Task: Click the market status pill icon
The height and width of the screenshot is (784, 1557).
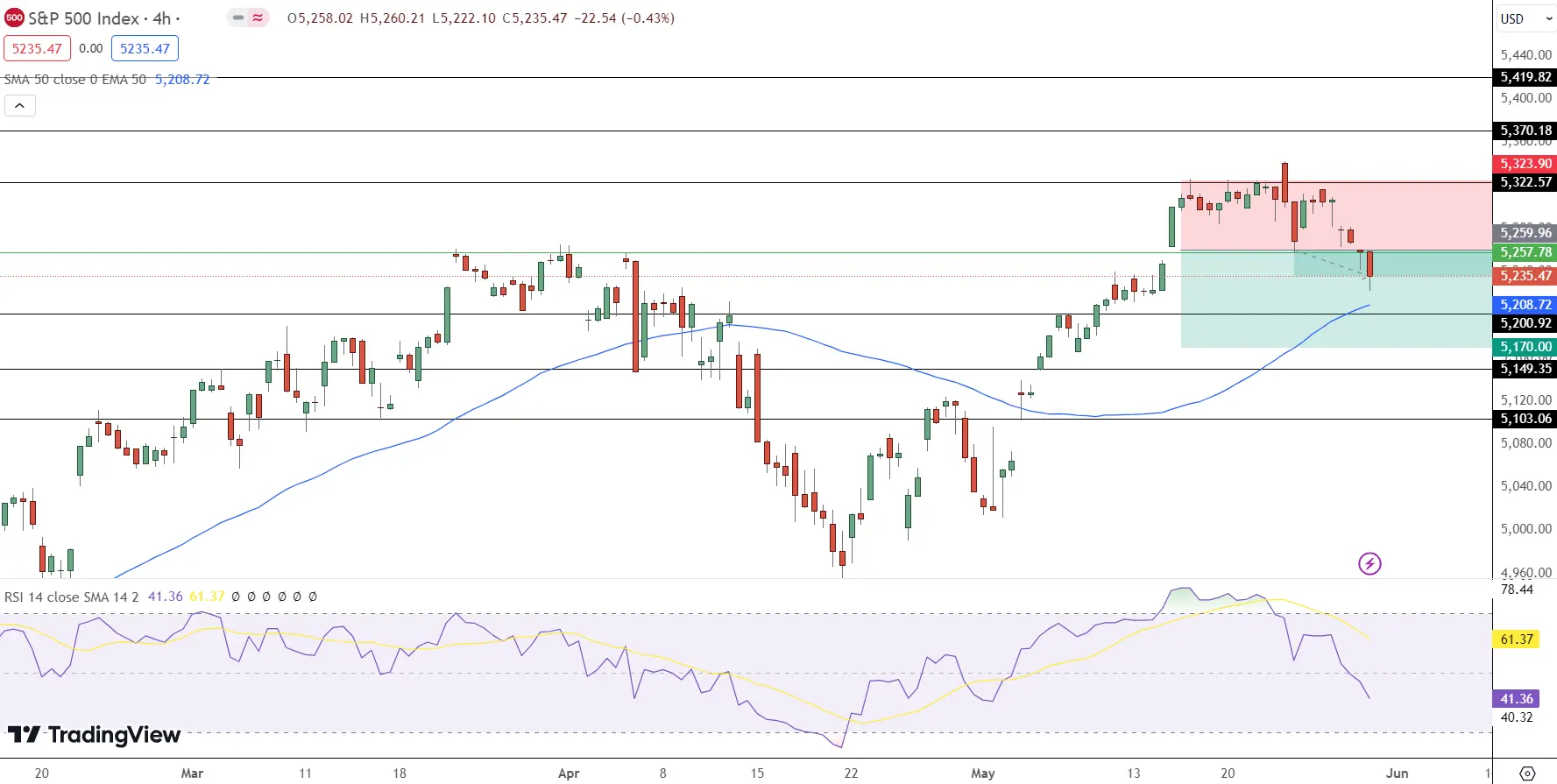Action: point(248,18)
